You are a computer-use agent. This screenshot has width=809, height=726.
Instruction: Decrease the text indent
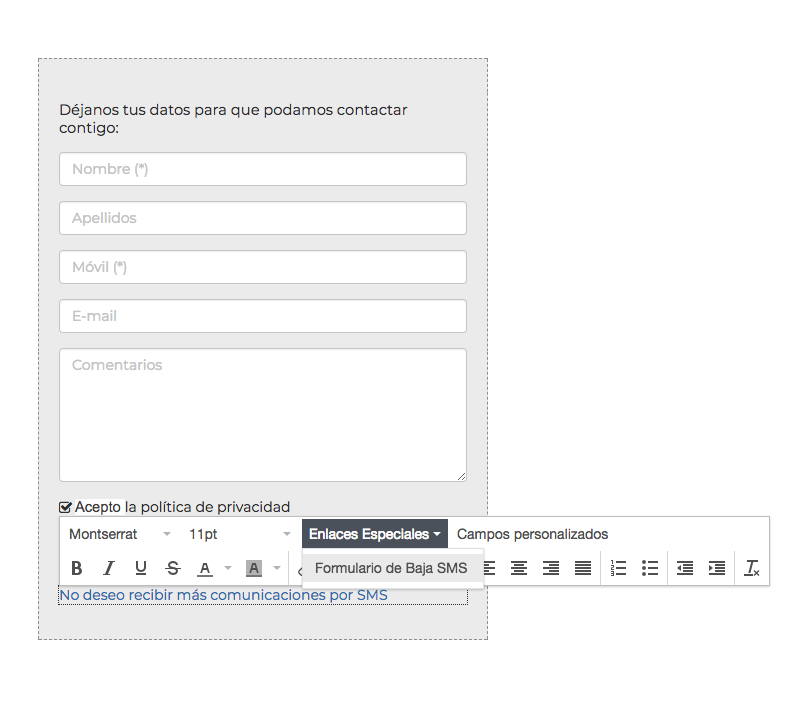(685, 568)
